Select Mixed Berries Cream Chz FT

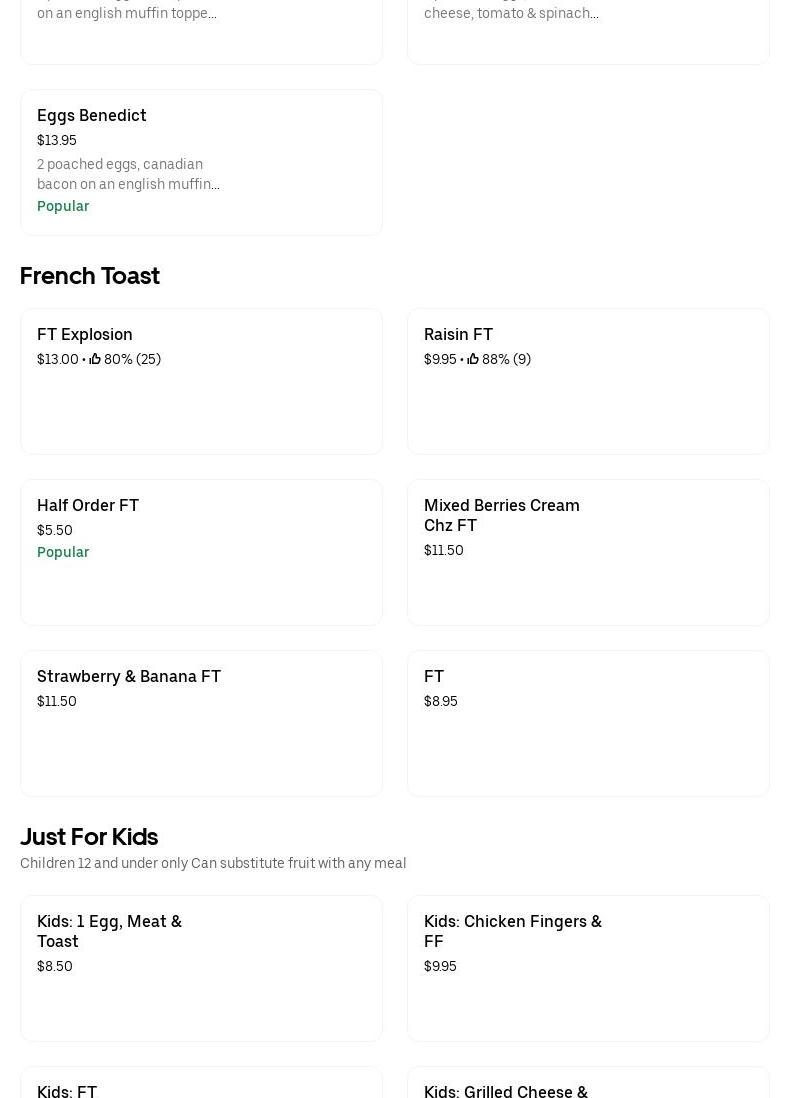click(588, 552)
